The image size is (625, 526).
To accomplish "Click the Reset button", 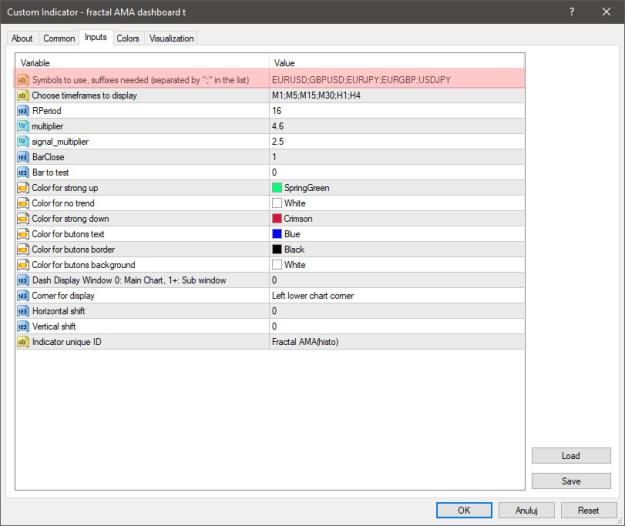I will coord(588,510).
